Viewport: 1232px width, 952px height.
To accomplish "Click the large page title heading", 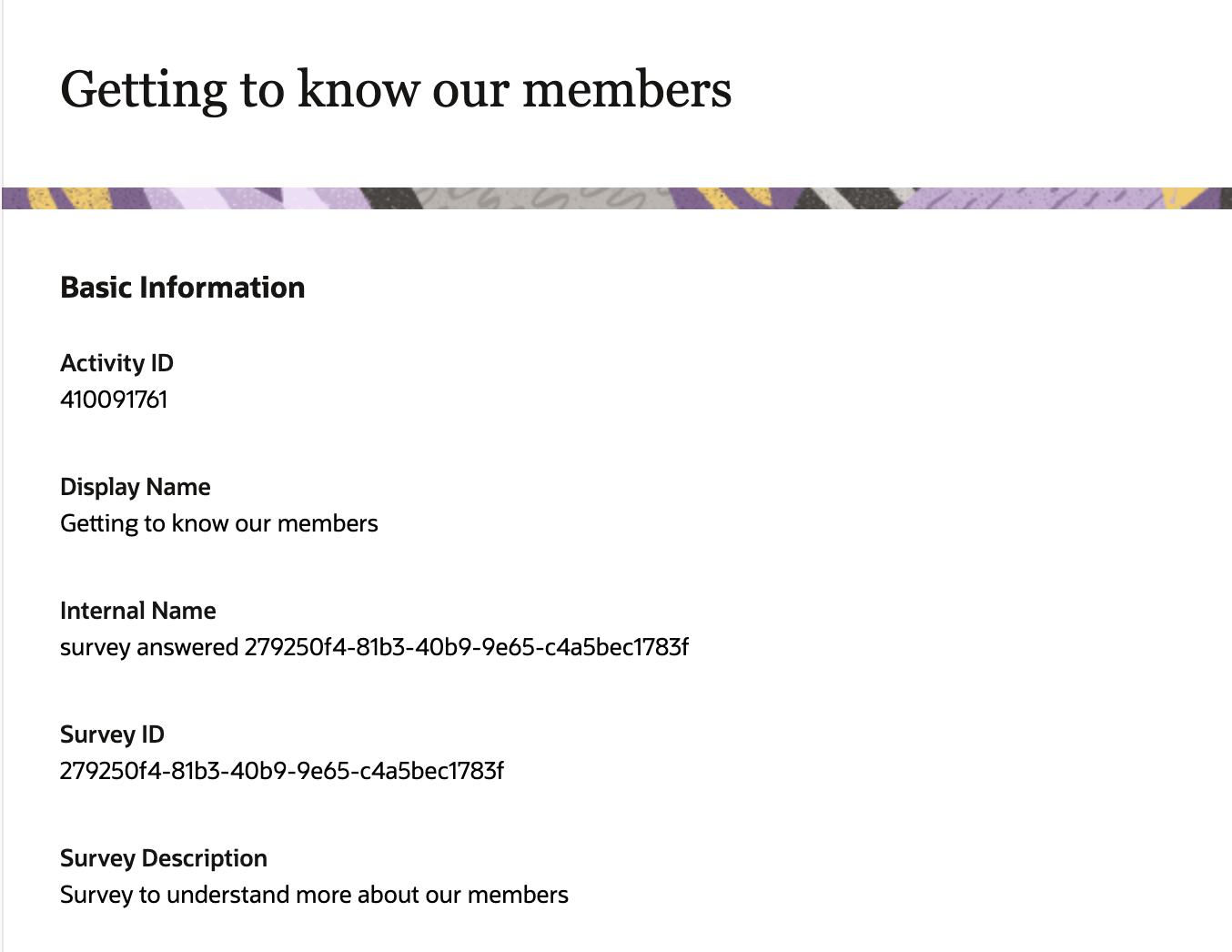I will point(396,90).
